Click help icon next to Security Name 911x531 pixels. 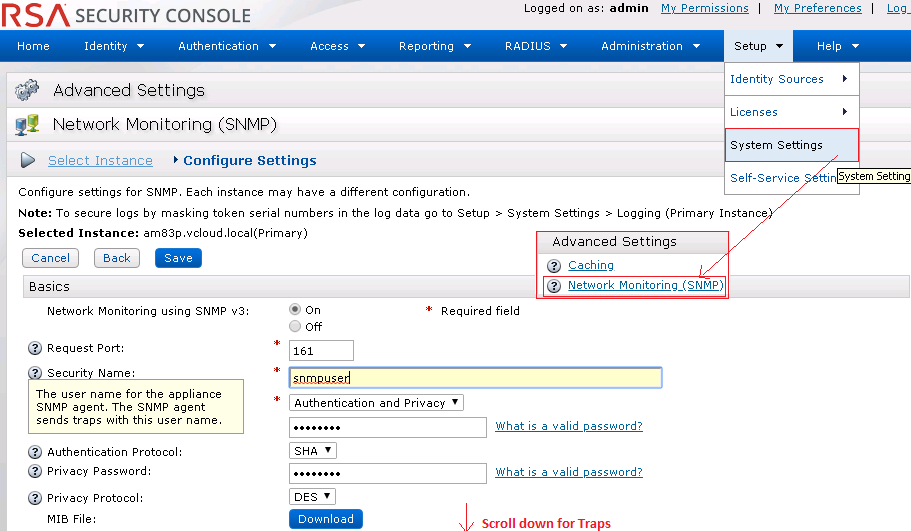pyautogui.click(x=35, y=373)
